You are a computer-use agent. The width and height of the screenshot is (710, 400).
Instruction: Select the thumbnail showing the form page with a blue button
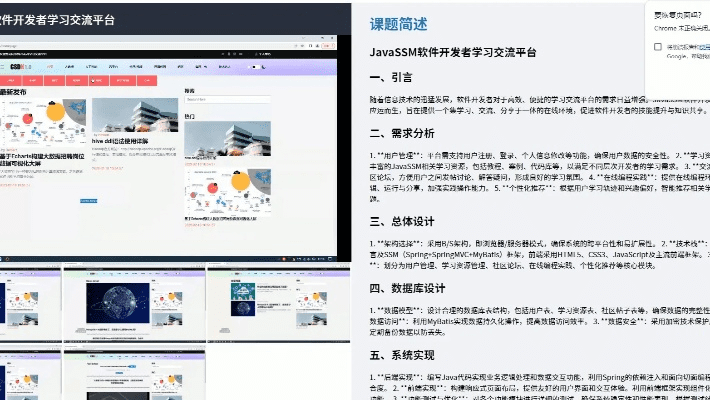pos(134,374)
